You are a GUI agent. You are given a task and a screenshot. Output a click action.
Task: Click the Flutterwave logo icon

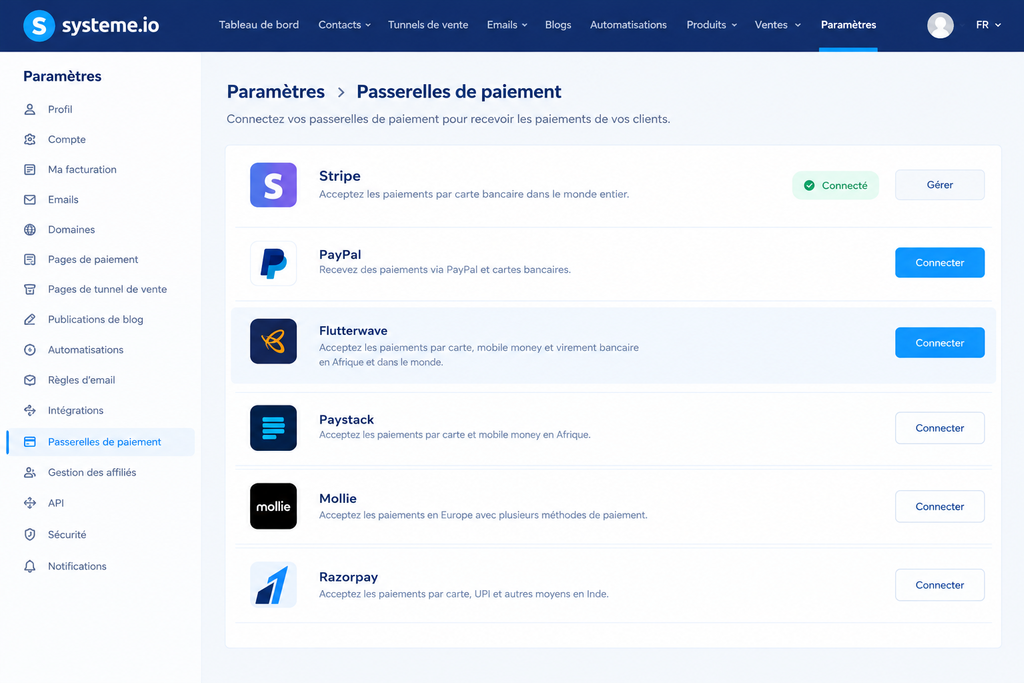(x=273, y=342)
